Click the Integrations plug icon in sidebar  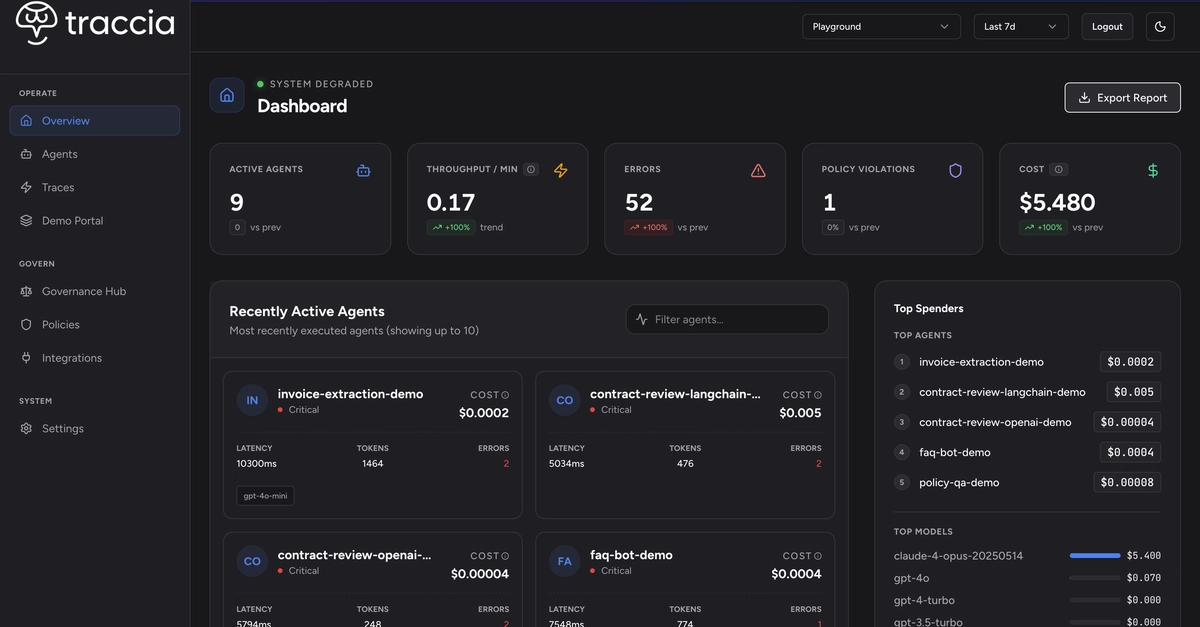[x=26, y=358]
